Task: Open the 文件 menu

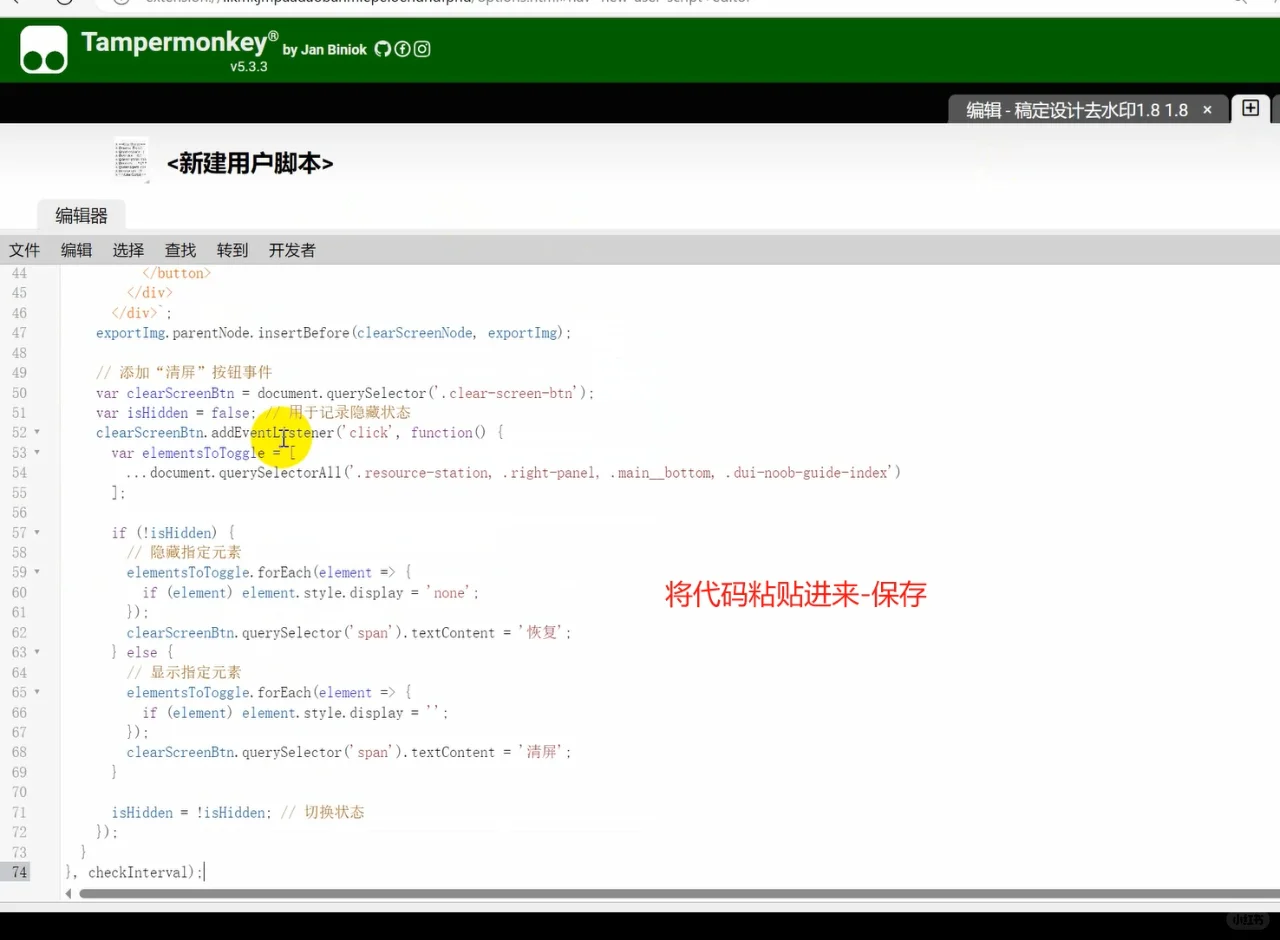Action: 25,250
